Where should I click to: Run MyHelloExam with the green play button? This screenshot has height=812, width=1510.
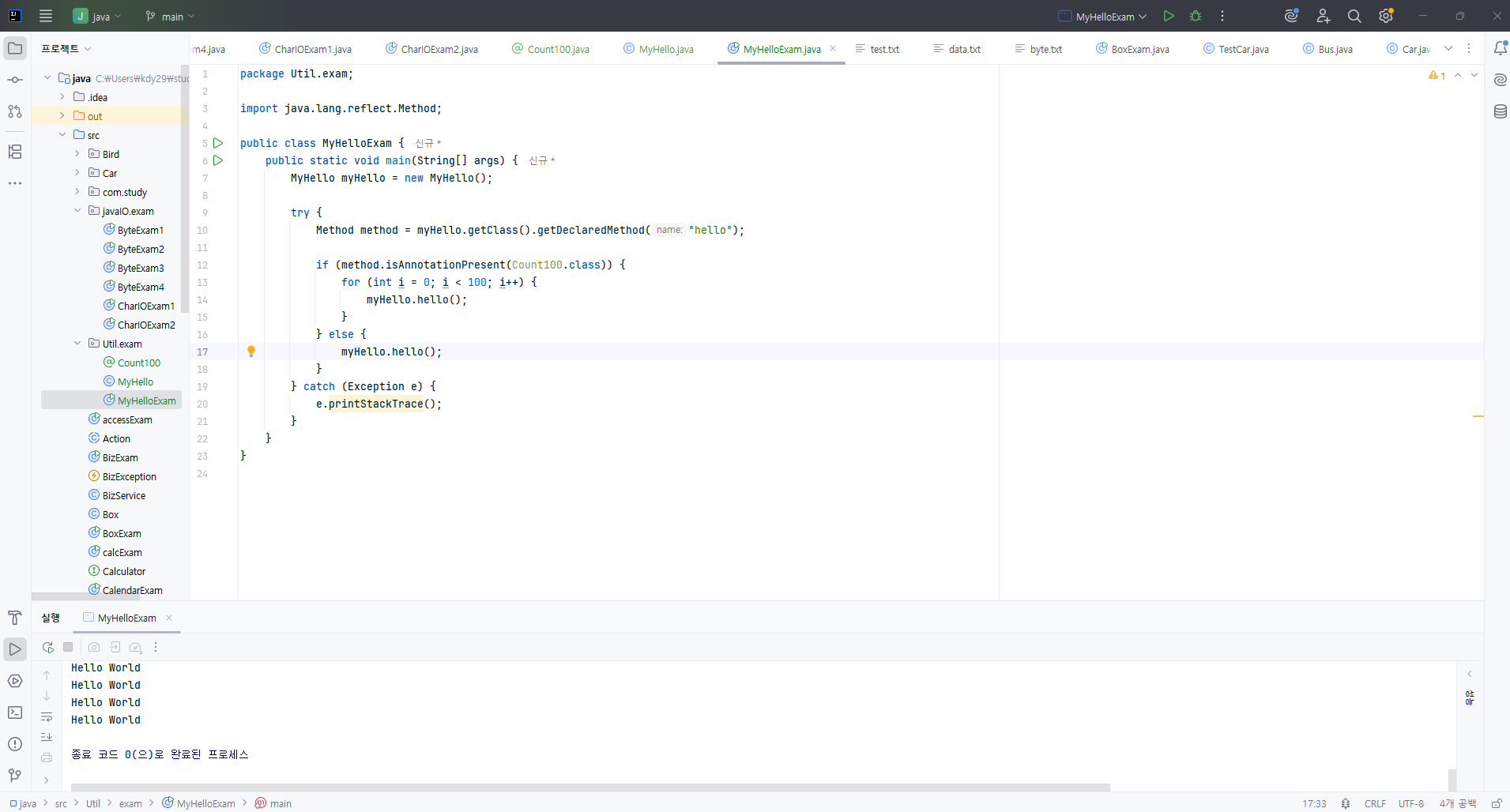(1169, 16)
